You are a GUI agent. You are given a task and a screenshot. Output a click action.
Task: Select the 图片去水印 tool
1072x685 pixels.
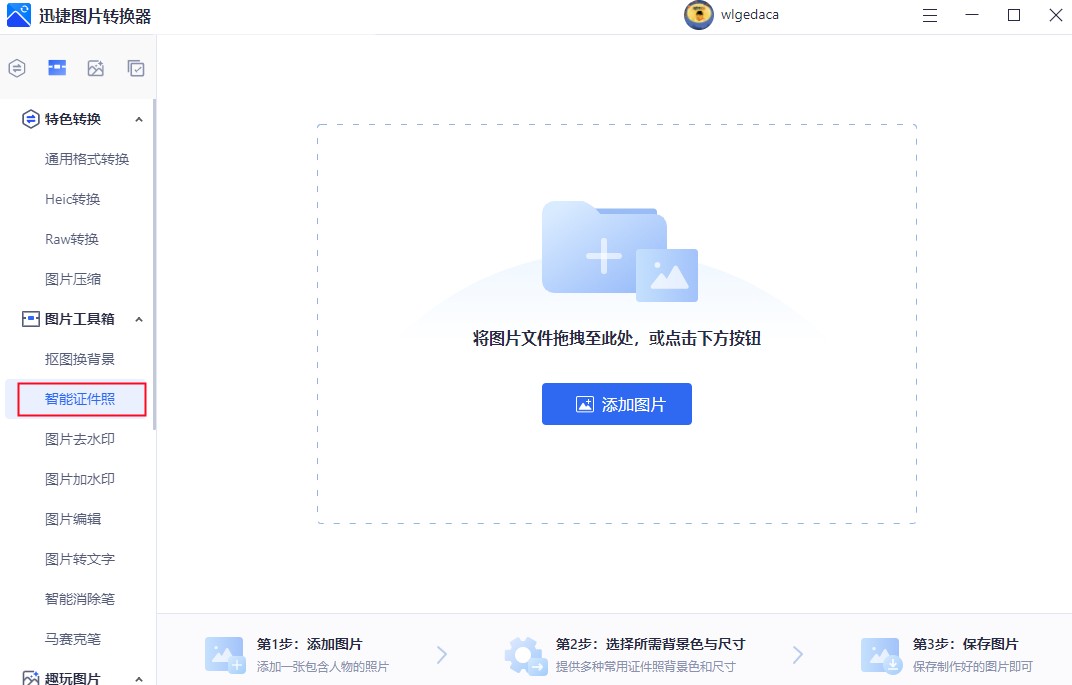coord(78,439)
